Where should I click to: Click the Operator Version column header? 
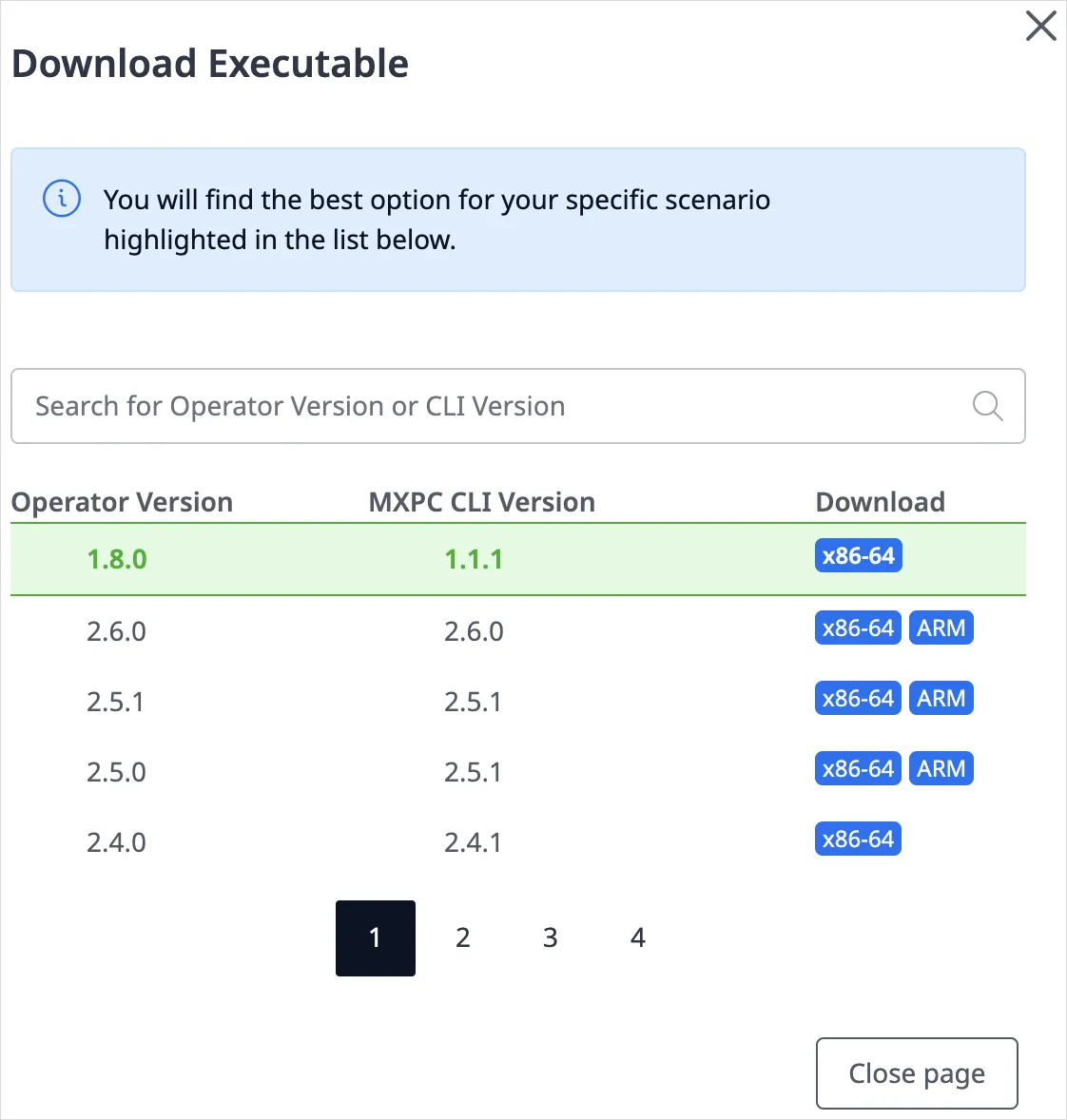122,502
